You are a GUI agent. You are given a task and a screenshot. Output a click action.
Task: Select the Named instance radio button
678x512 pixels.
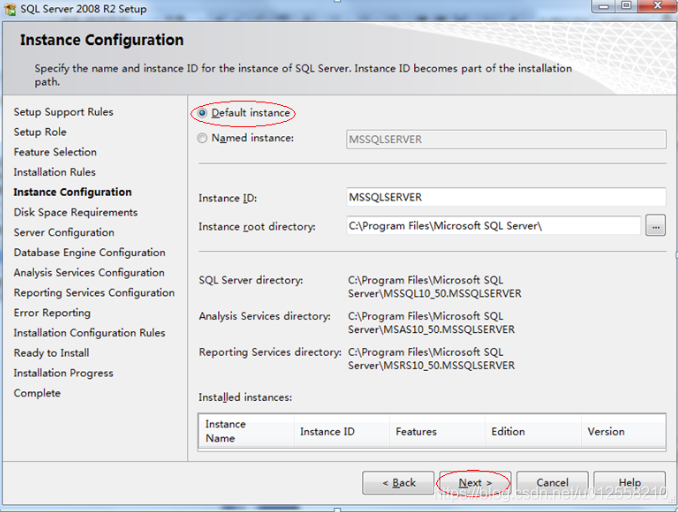(202, 138)
